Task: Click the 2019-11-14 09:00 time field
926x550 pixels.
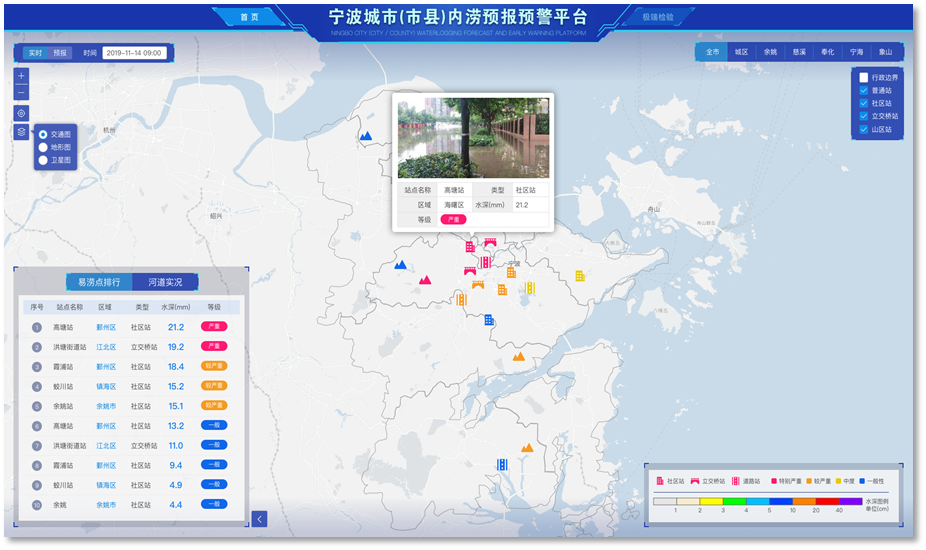Action: [x=134, y=52]
